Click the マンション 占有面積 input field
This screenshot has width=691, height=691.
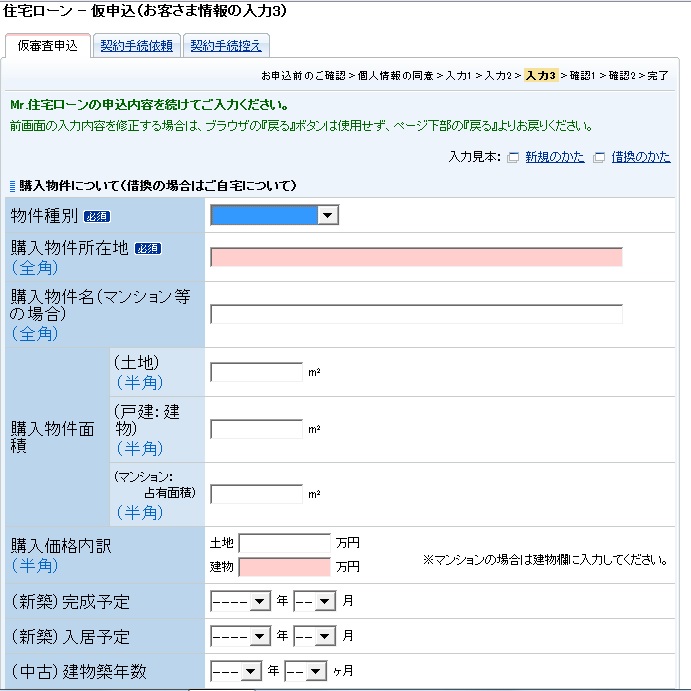(x=256, y=494)
